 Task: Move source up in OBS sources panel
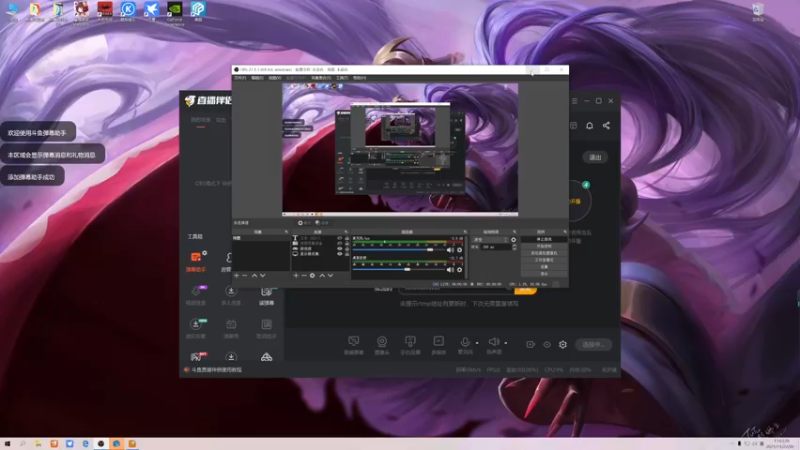point(322,276)
